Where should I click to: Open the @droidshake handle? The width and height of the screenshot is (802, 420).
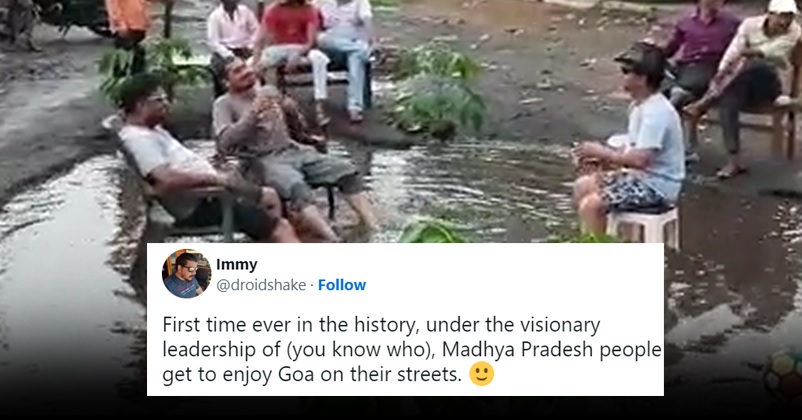(x=261, y=285)
